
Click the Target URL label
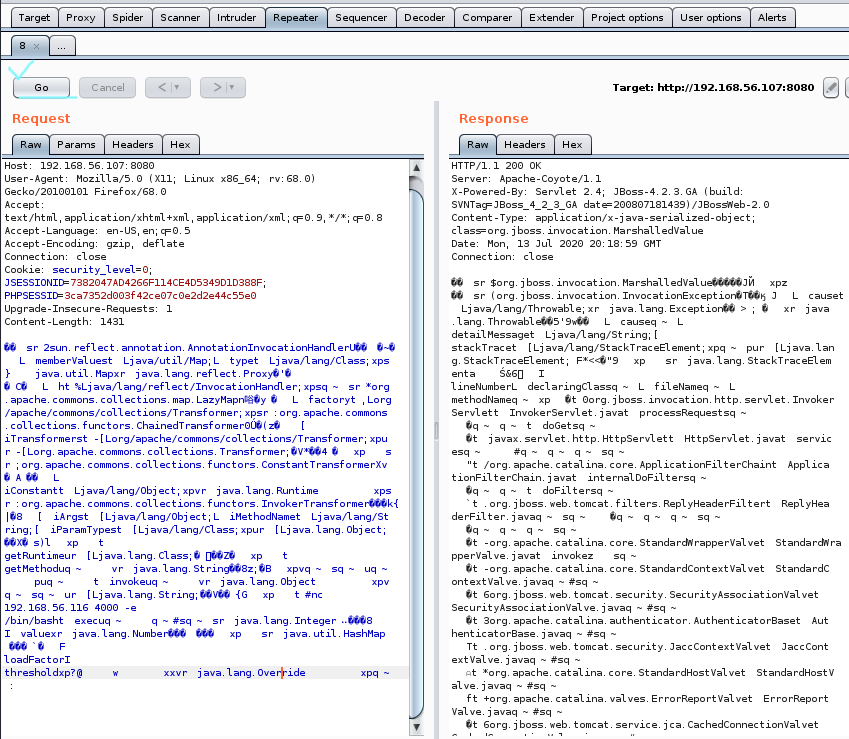[713, 88]
